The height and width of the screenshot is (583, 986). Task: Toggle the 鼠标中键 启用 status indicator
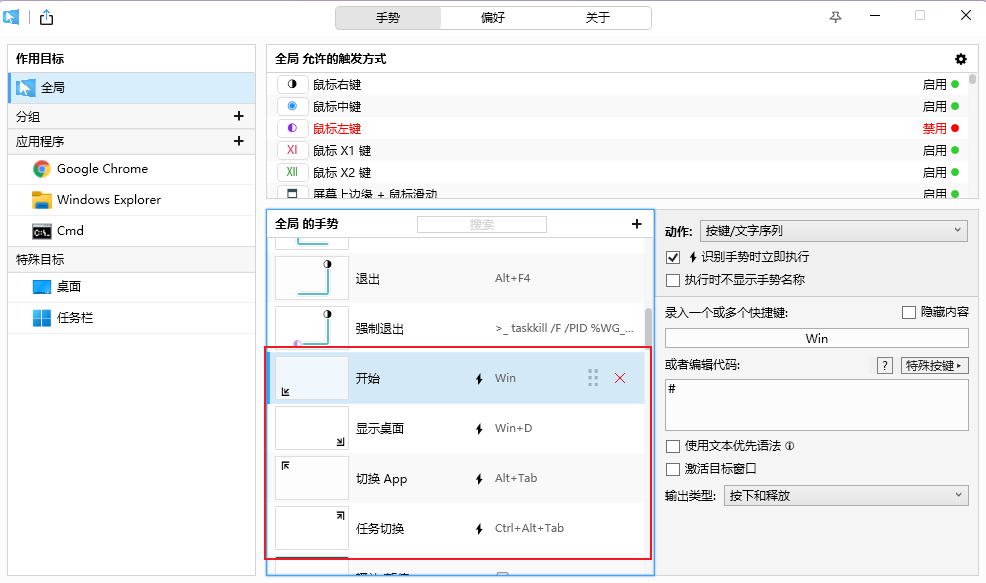[955, 106]
